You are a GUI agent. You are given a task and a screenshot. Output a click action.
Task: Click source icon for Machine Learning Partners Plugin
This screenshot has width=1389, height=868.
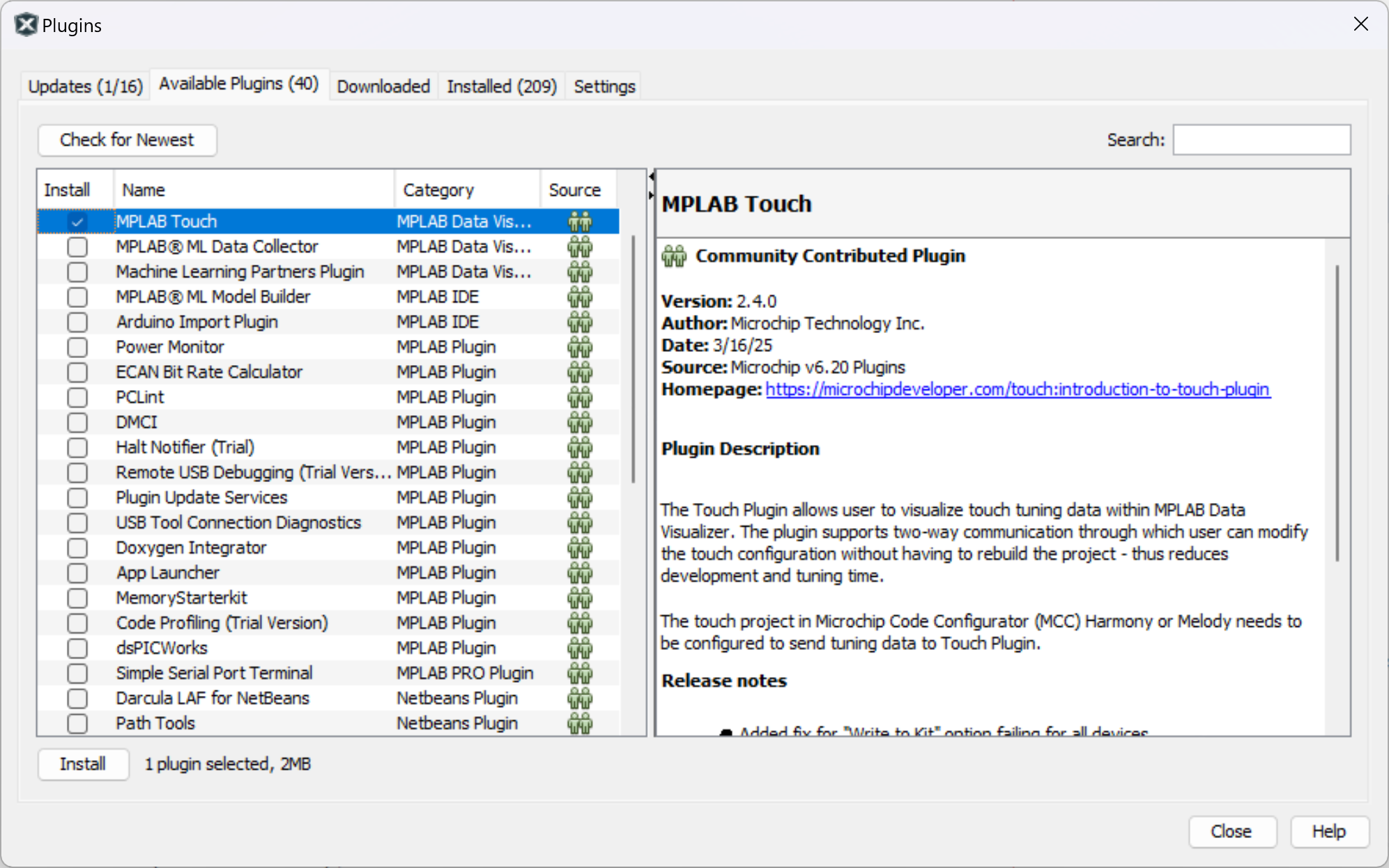[579, 272]
